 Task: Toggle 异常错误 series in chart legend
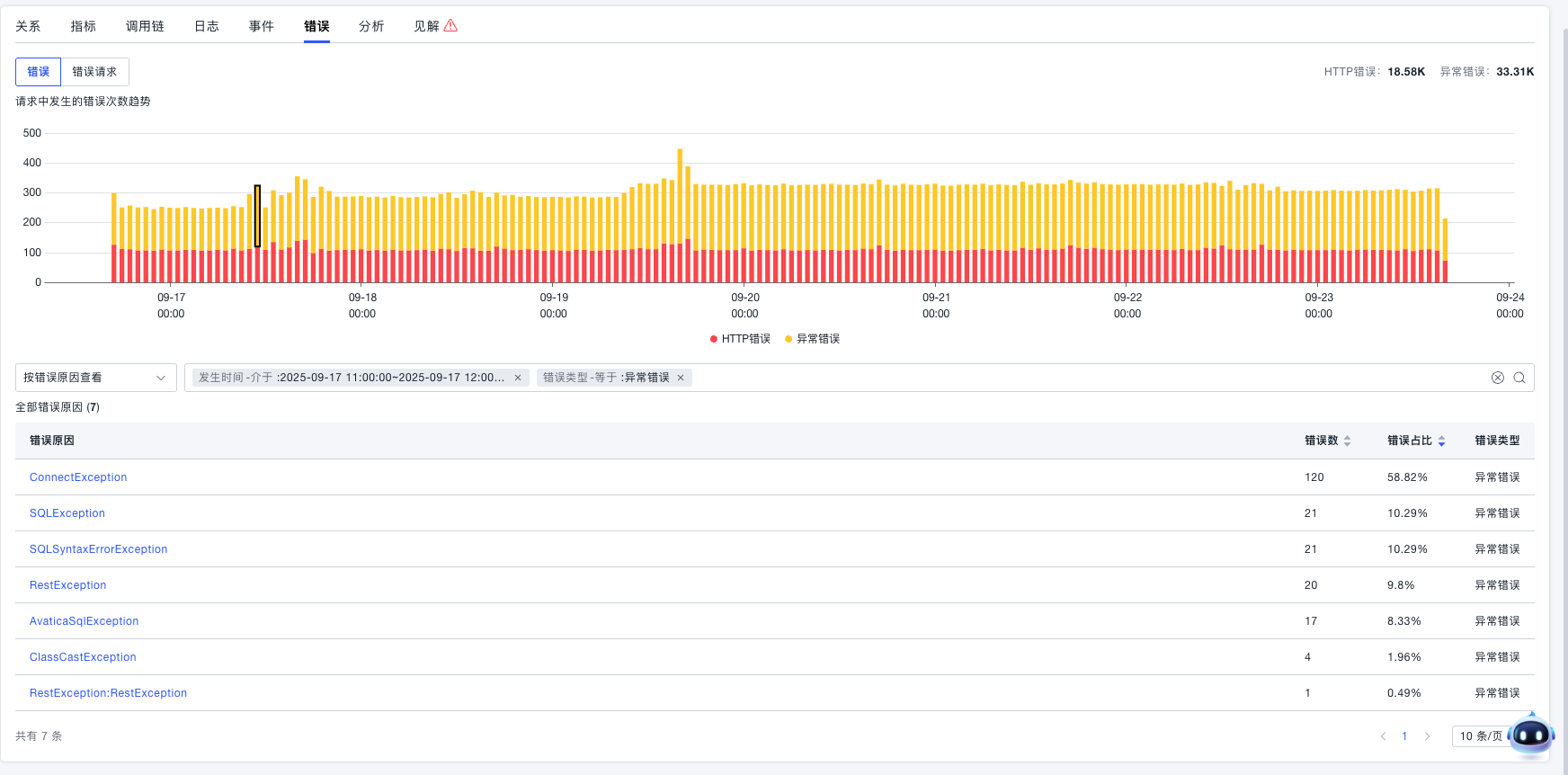813,339
